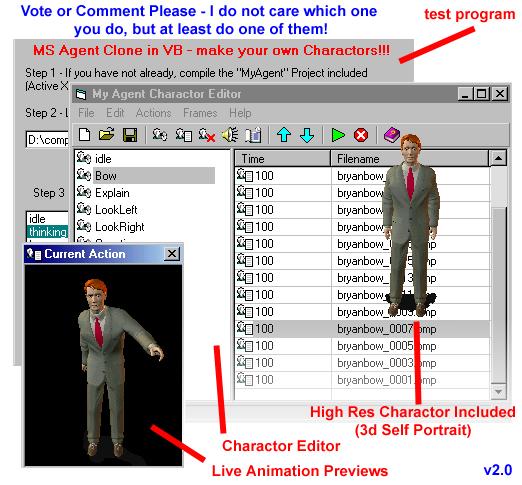The width and height of the screenshot is (522, 485).
Task: Stop playback with the red stop icon
Action: click(361, 135)
